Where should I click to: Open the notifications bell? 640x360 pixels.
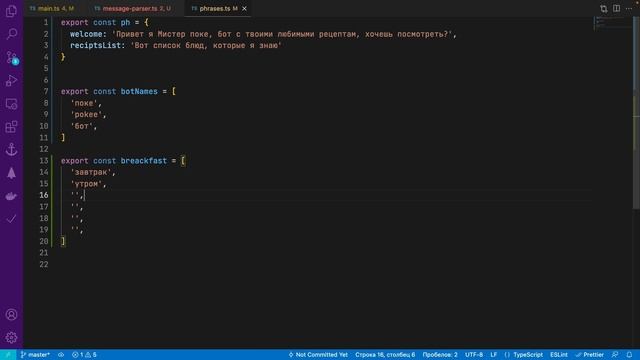pyautogui.click(x=629, y=355)
